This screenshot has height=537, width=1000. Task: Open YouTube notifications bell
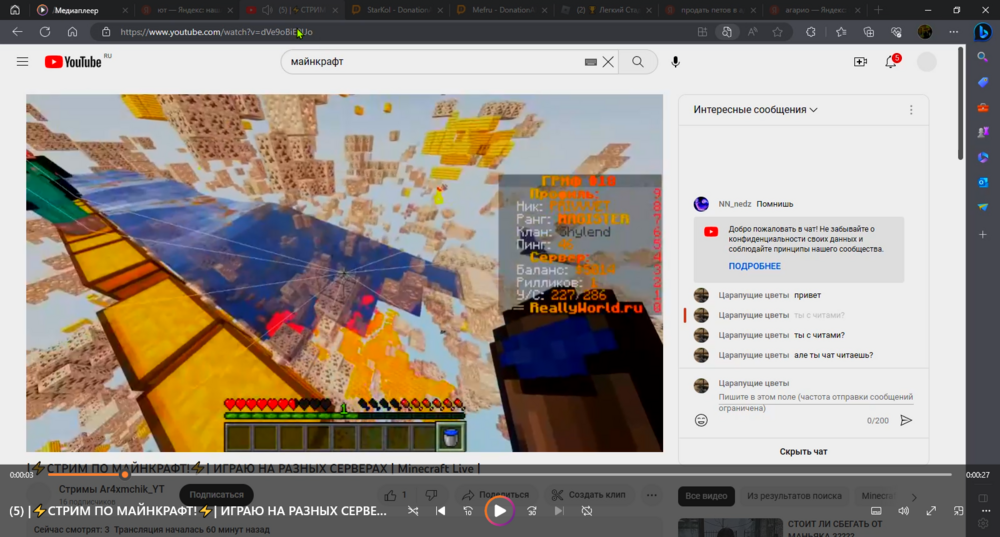coord(891,62)
